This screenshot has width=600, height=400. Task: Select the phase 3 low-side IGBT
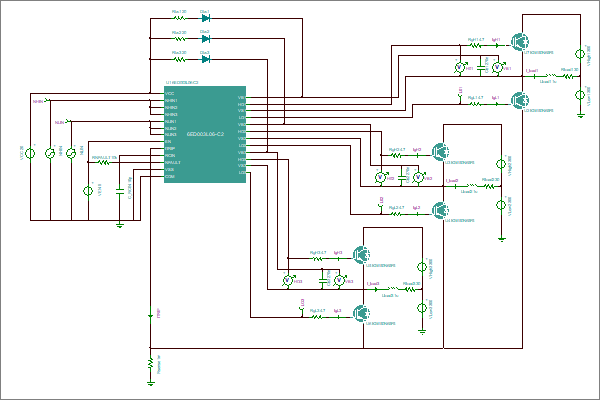(x=361, y=313)
